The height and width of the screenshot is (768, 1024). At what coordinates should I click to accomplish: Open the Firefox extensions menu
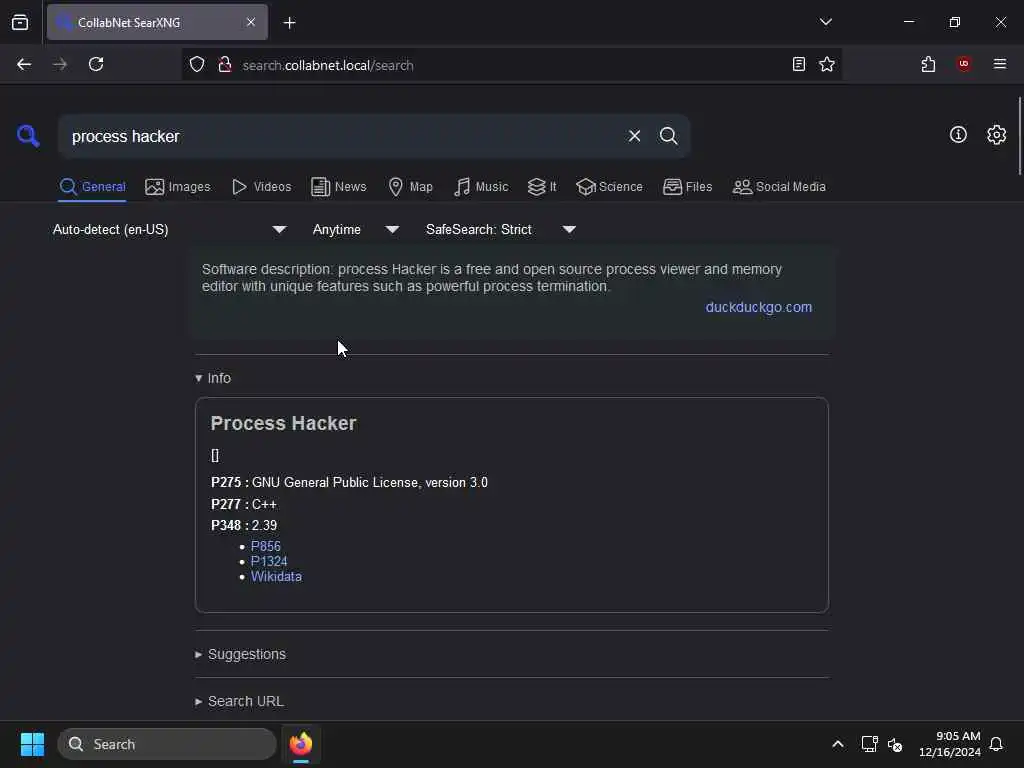(x=928, y=64)
